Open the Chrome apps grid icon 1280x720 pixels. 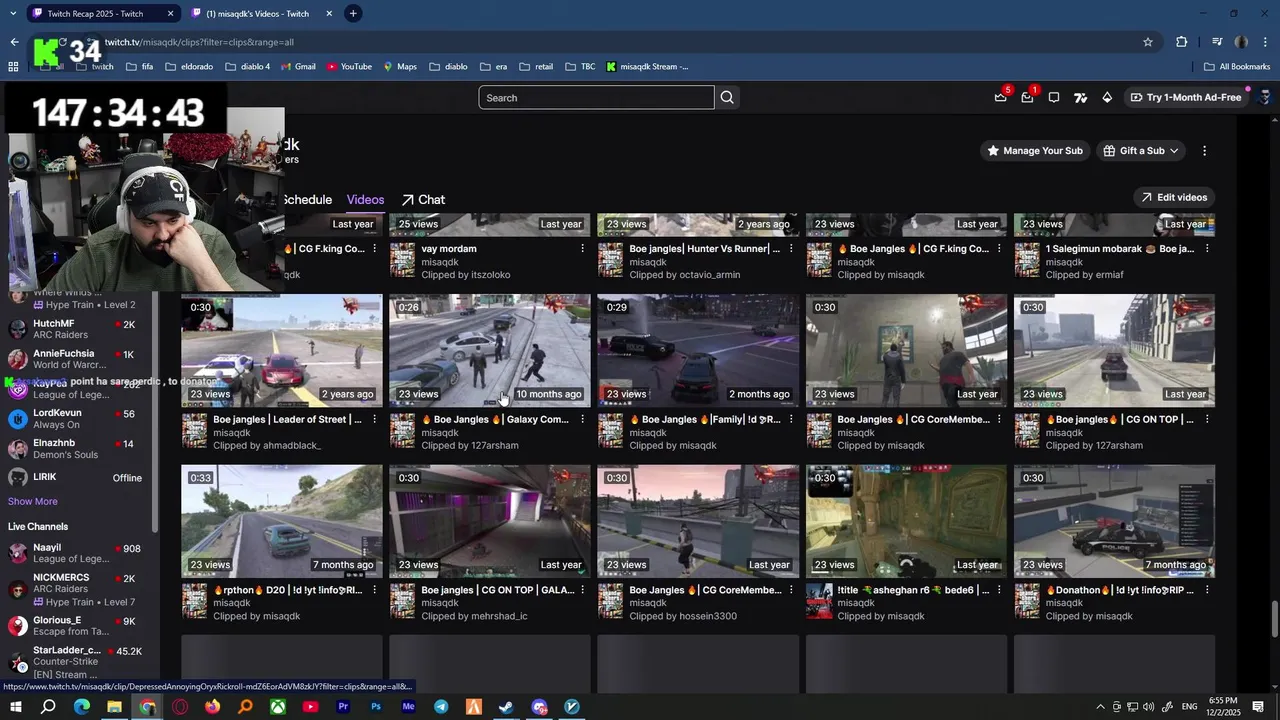(13, 67)
